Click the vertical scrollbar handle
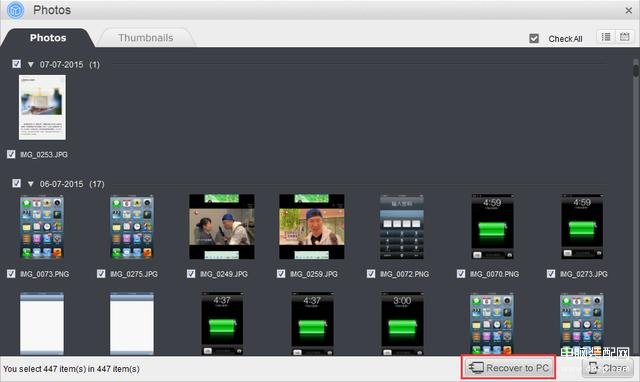This screenshot has height=382, width=640. point(636,68)
